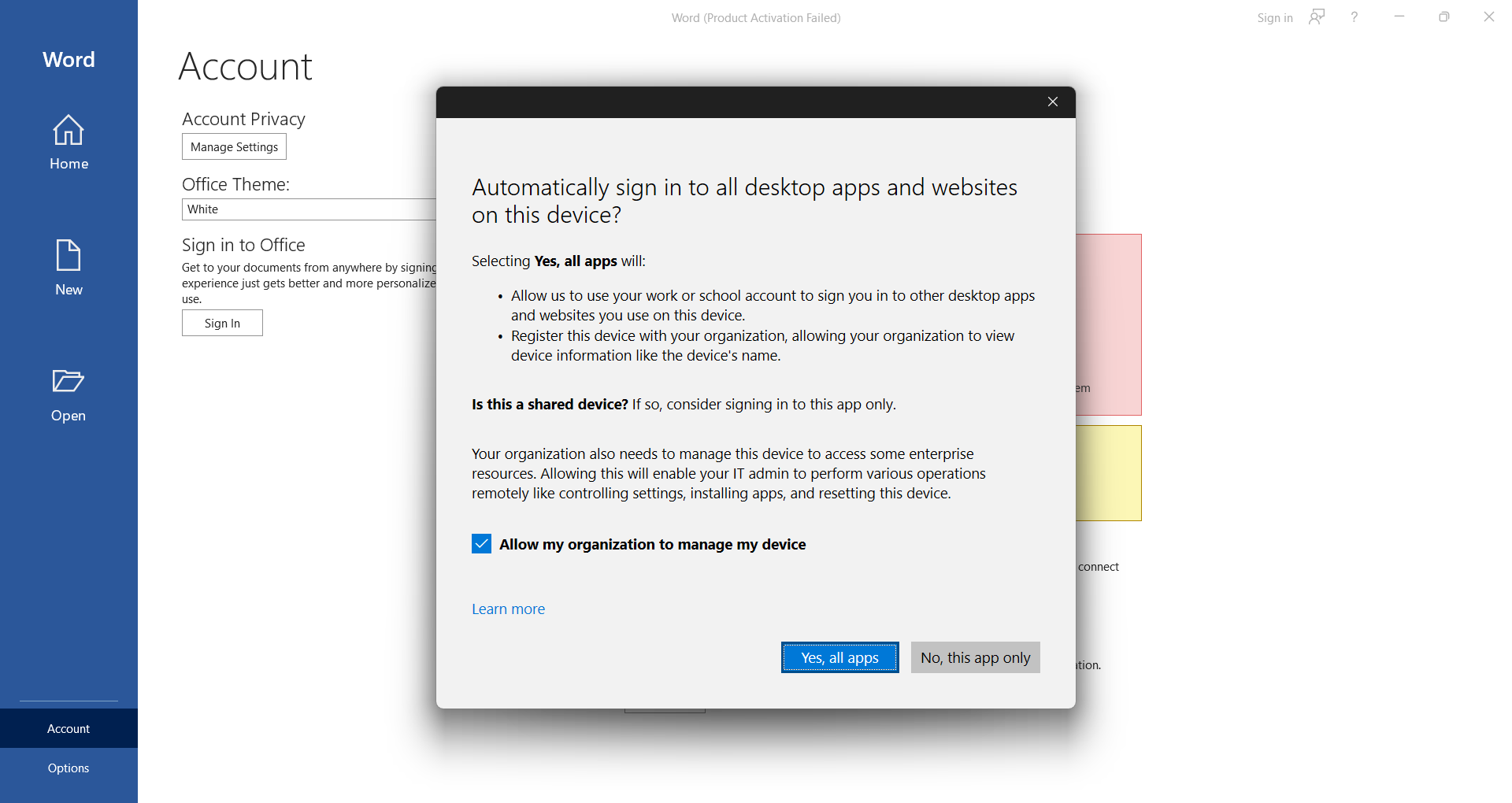
Task: Click the pink notification panel
Action: tap(1109, 324)
